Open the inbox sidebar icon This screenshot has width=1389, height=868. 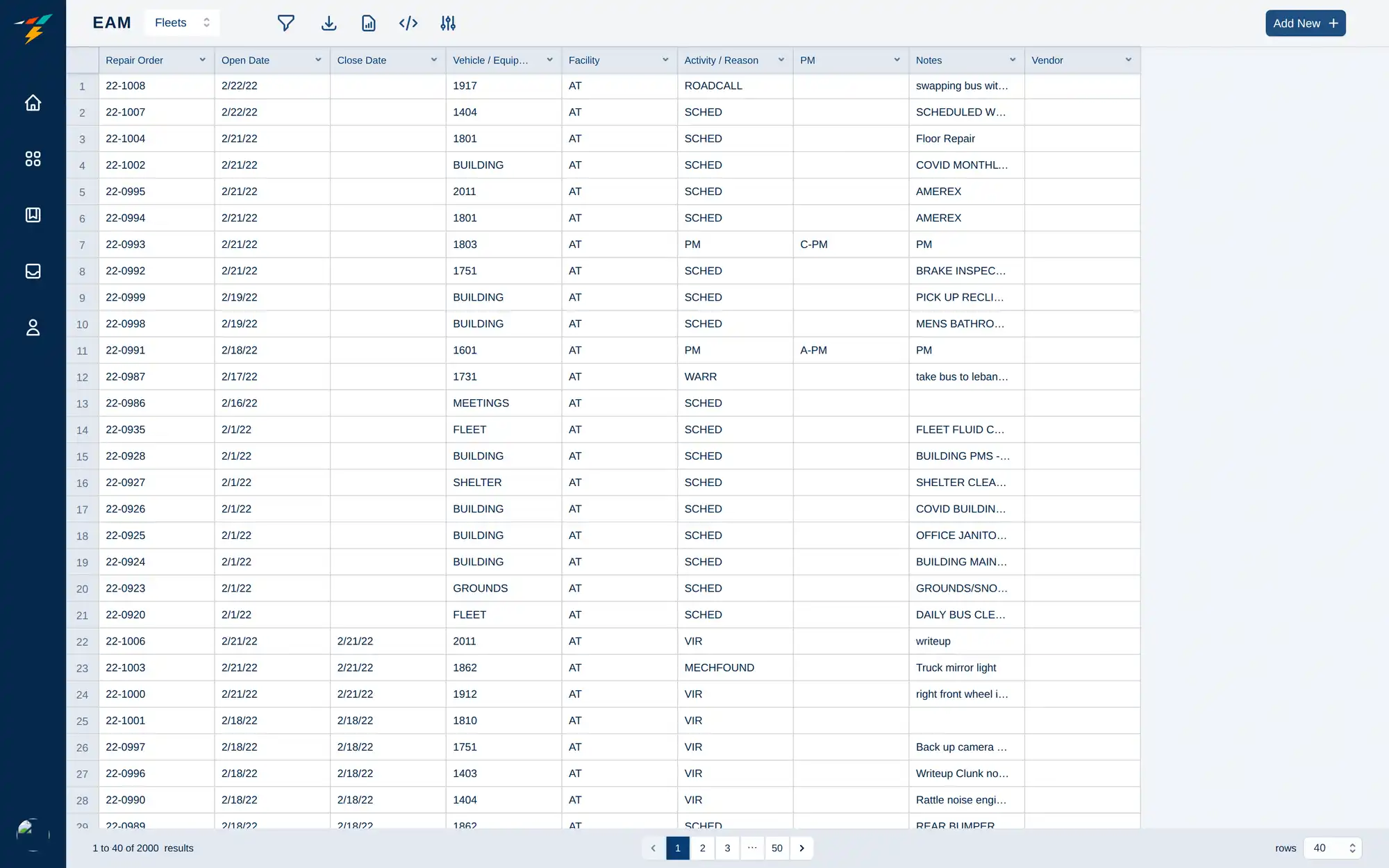(33, 272)
